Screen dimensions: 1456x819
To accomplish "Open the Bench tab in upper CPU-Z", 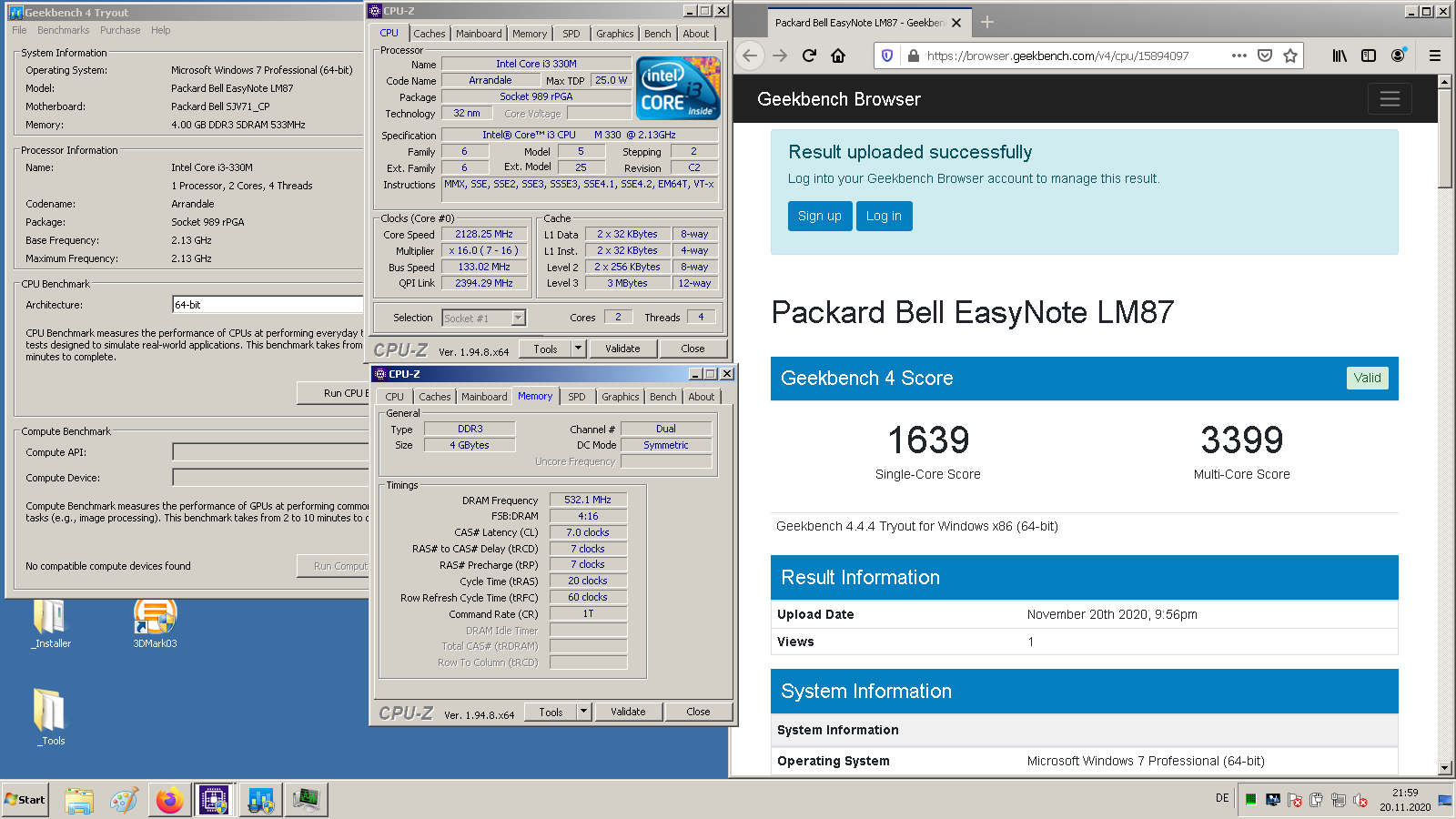I will (x=658, y=34).
